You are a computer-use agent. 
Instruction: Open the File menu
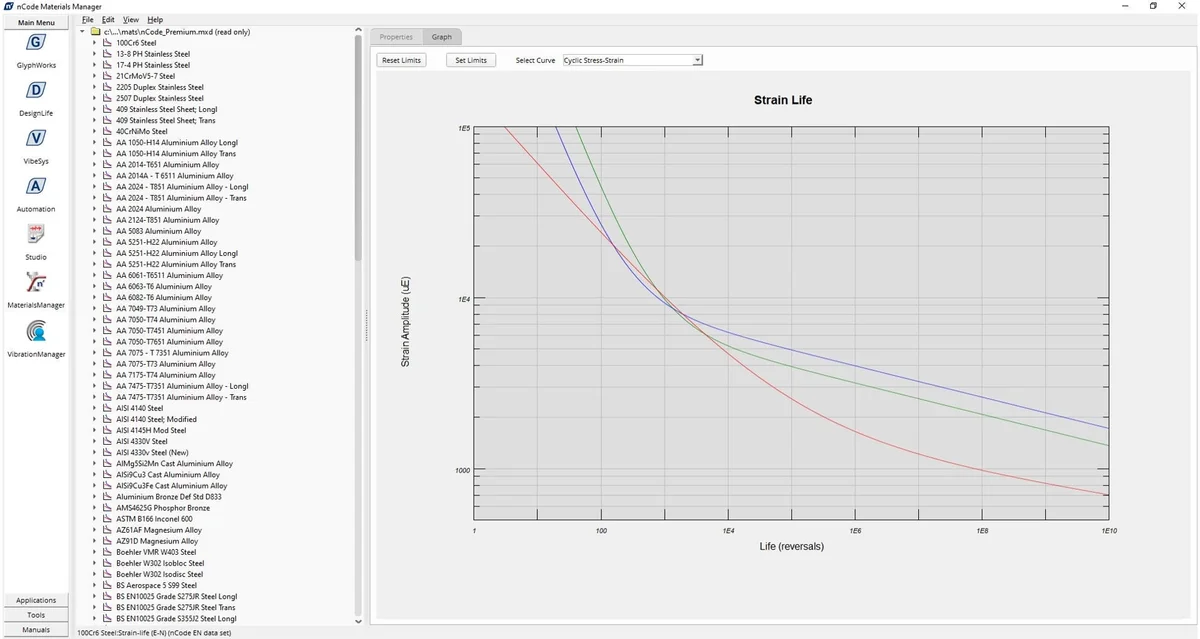click(x=87, y=20)
